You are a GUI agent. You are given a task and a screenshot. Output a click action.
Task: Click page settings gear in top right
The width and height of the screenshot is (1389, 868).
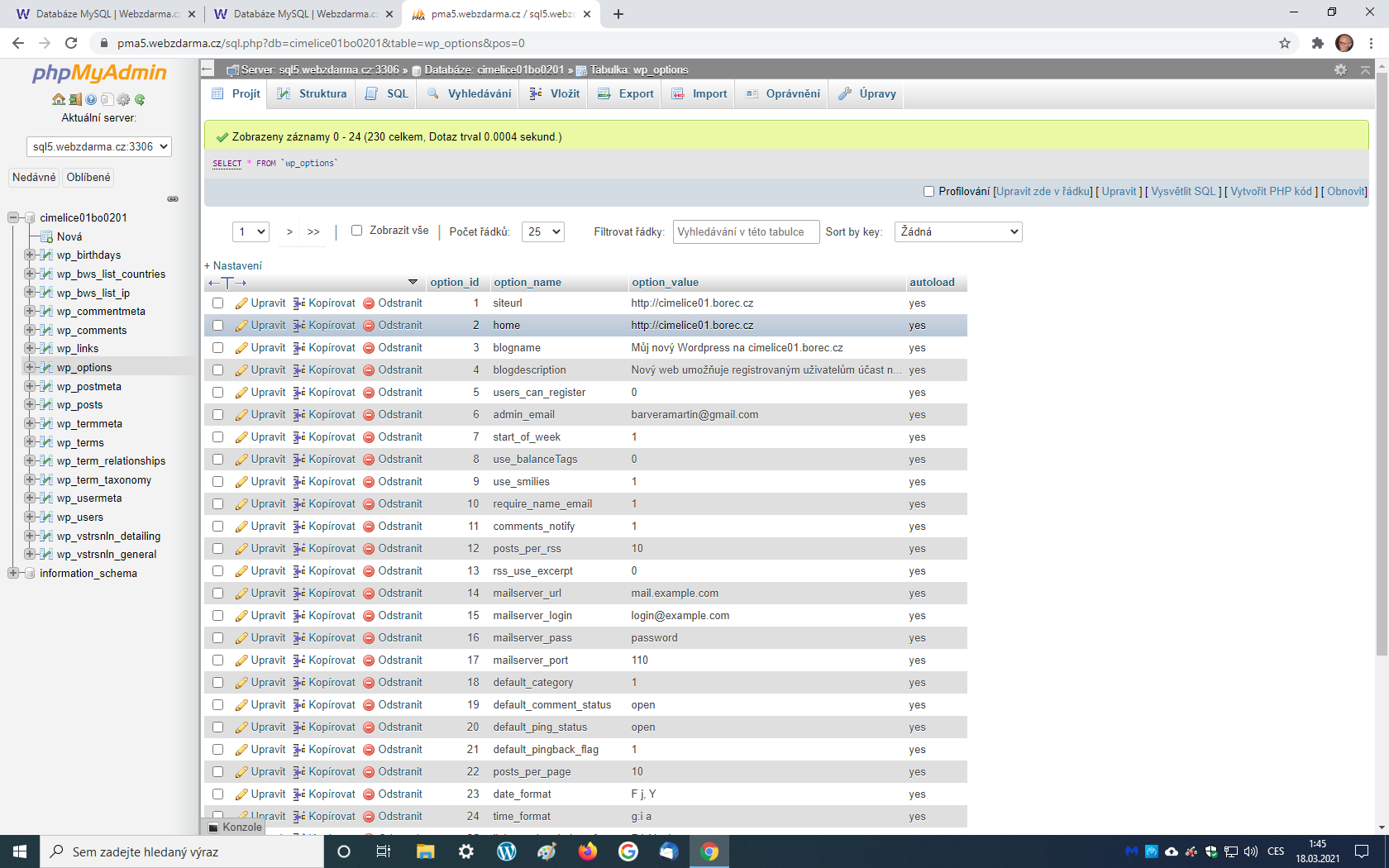(x=1340, y=70)
